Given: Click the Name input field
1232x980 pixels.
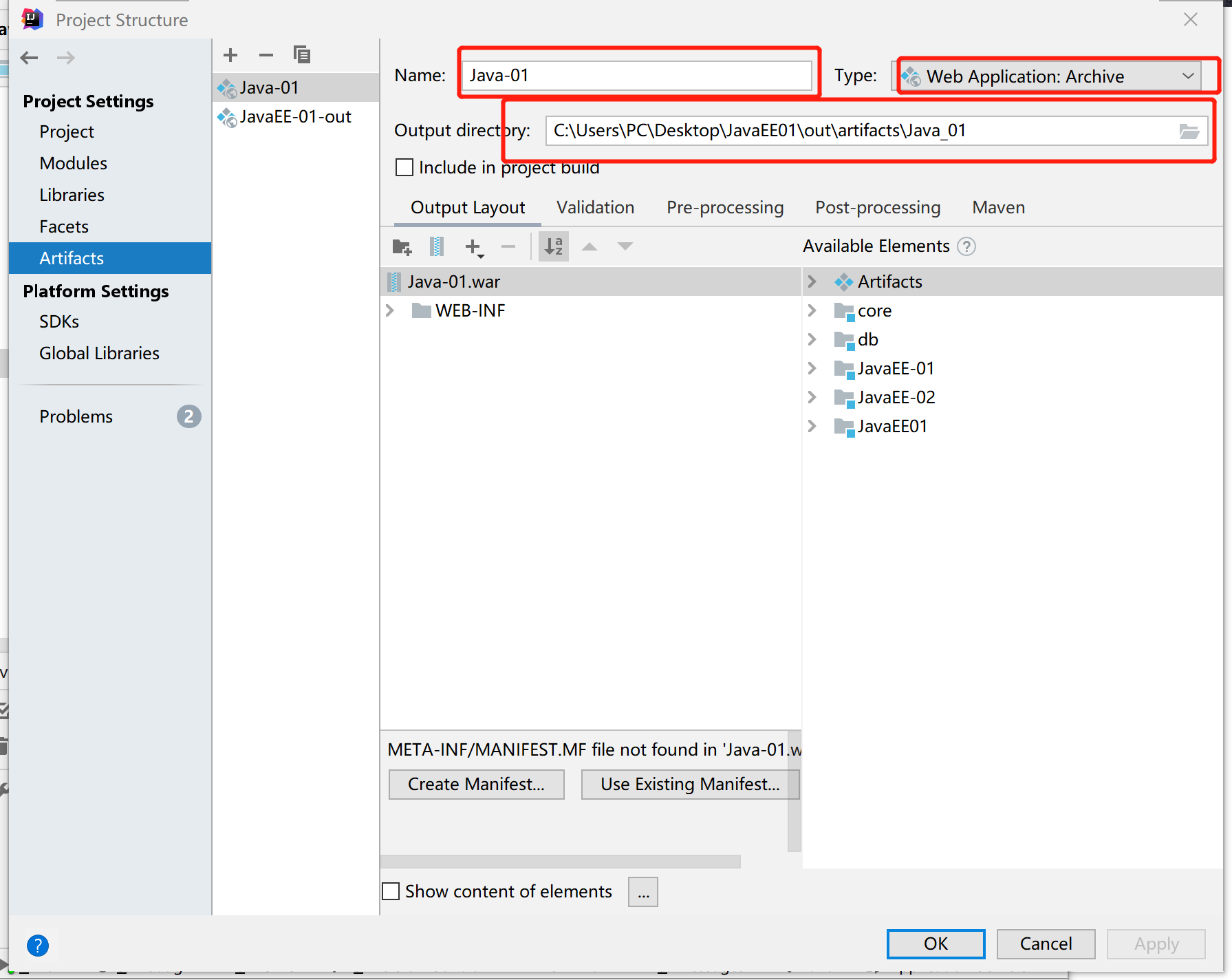Looking at the screenshot, I should (637, 75).
